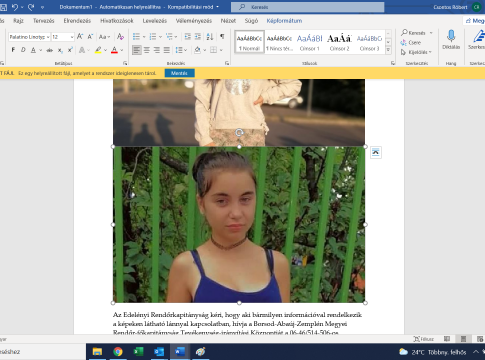Apply red font color
485x360 pixels.
[x=114, y=50]
